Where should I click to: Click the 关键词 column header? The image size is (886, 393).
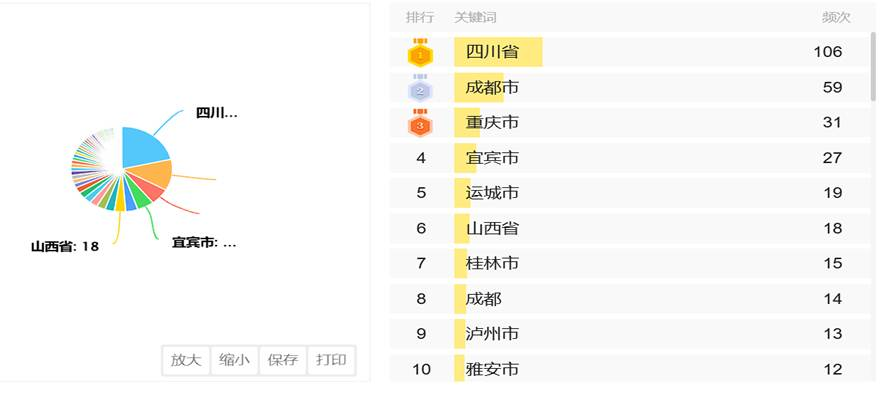point(475,18)
